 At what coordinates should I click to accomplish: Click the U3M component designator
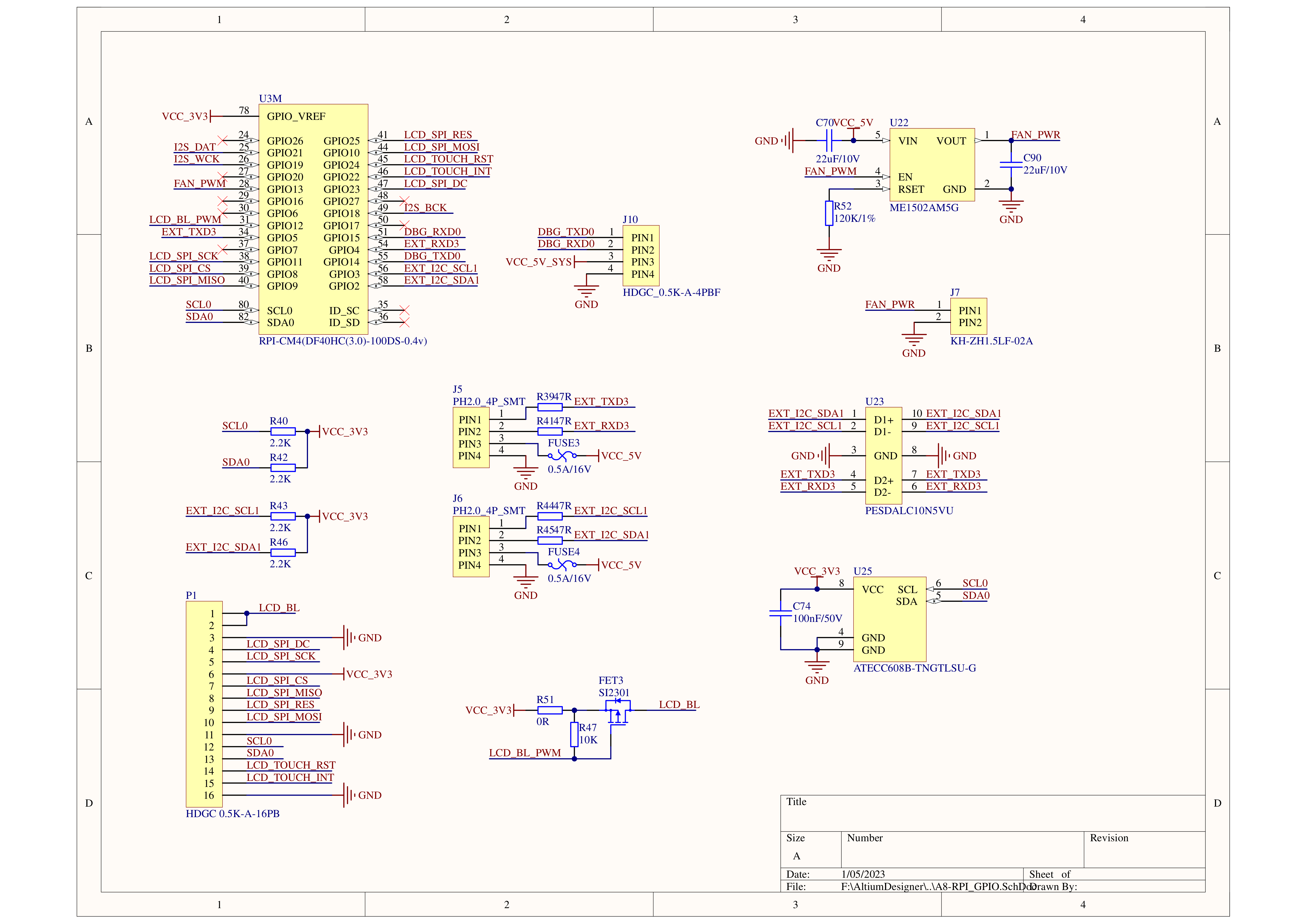click(x=270, y=99)
